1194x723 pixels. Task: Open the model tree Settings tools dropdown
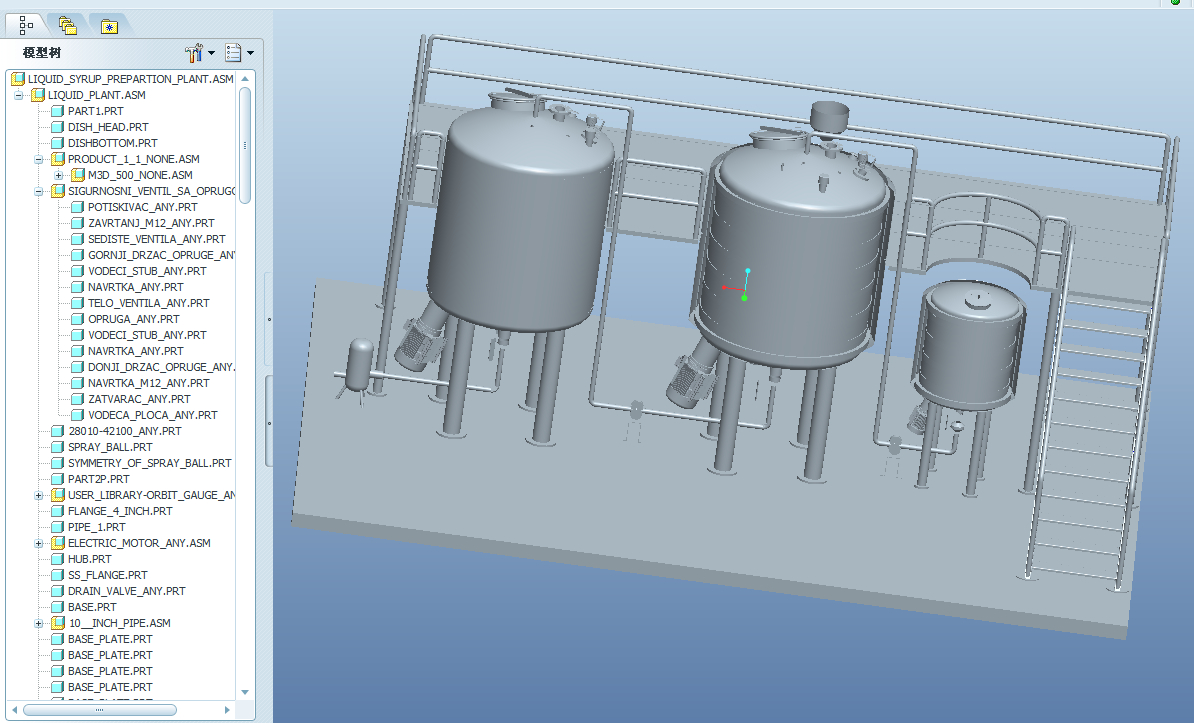[x=200, y=53]
